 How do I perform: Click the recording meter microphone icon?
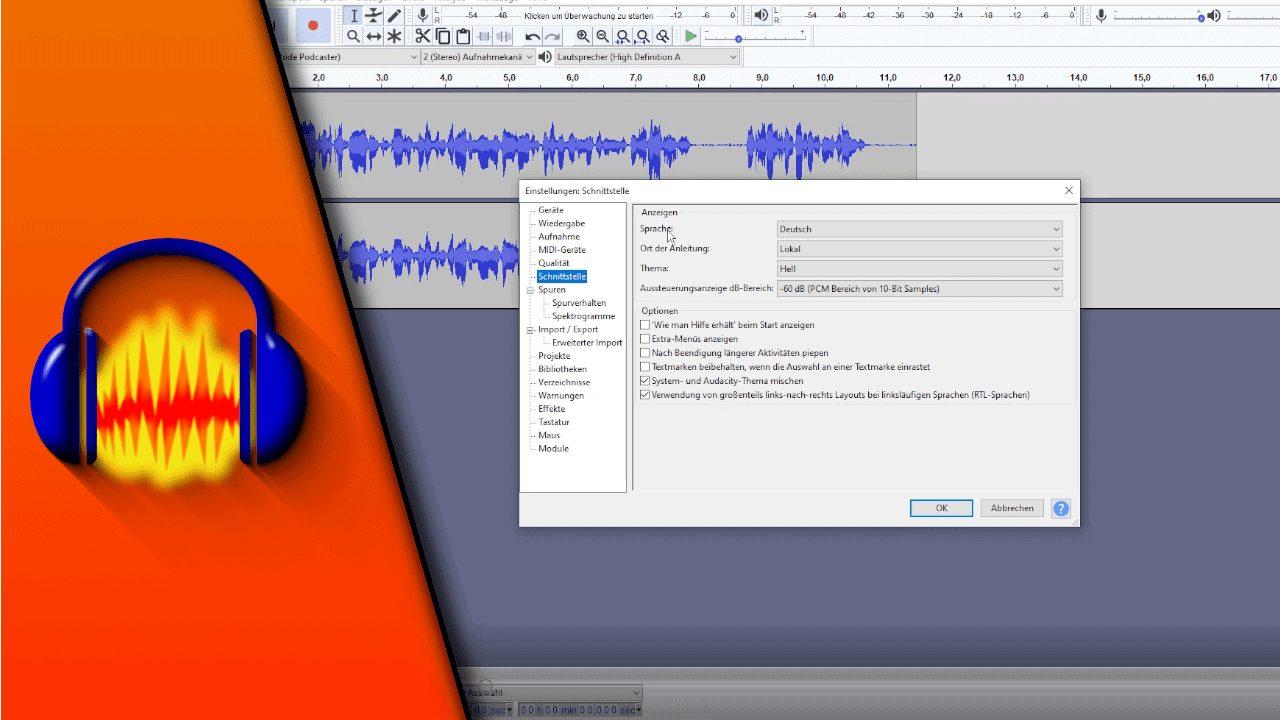[x=423, y=15]
